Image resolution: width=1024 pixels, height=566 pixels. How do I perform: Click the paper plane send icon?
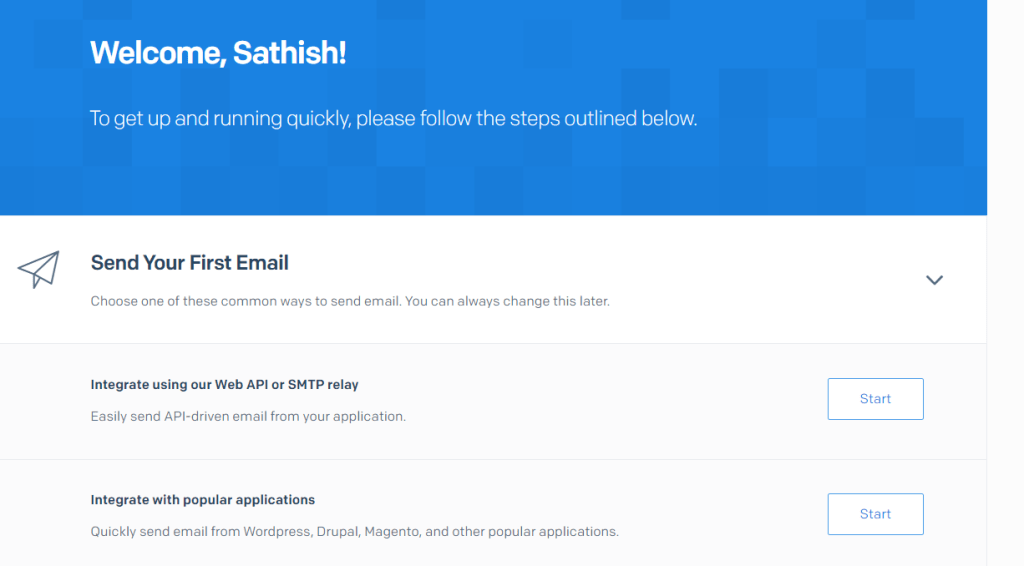[38, 269]
